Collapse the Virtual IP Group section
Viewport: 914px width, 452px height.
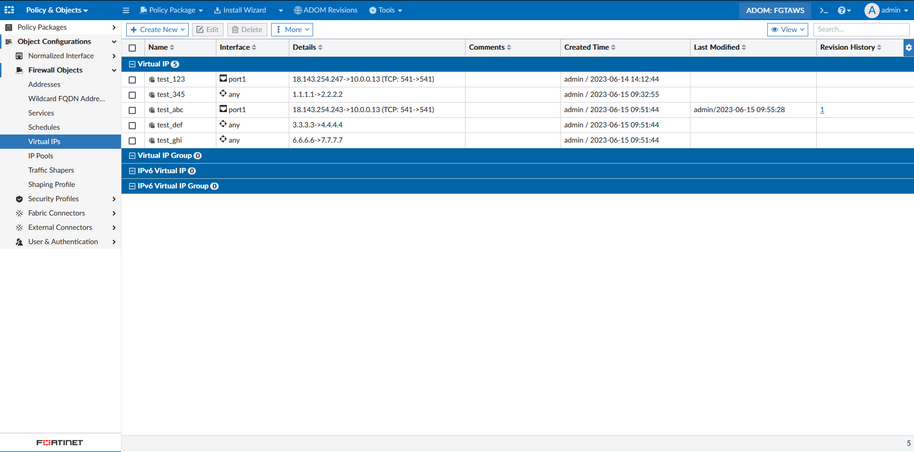pyautogui.click(x=132, y=156)
